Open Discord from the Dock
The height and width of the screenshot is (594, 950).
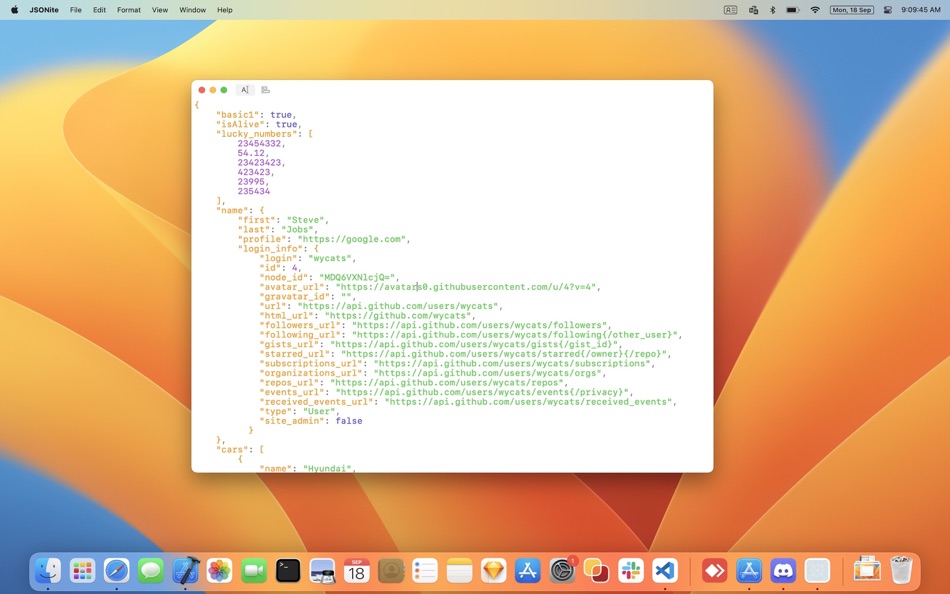point(783,570)
